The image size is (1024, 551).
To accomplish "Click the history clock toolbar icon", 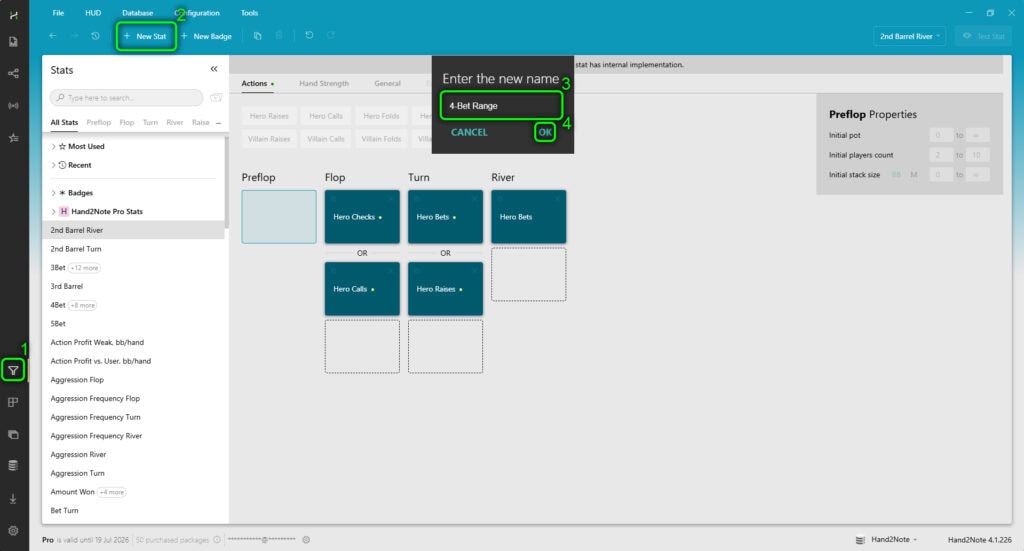I will pyautogui.click(x=95, y=36).
